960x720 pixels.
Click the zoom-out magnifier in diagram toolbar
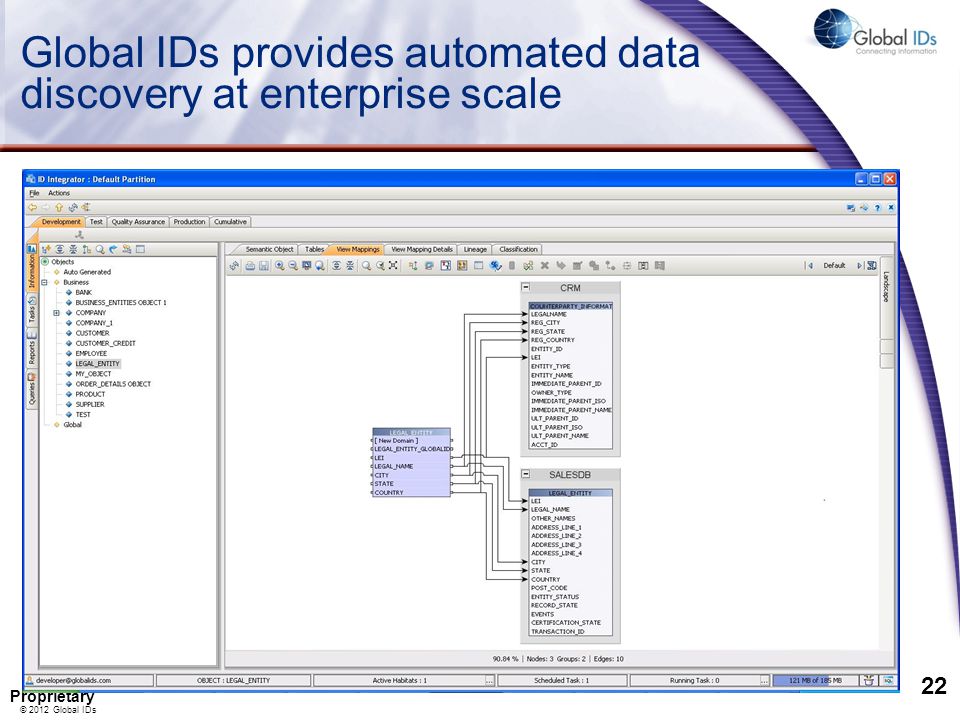click(293, 266)
